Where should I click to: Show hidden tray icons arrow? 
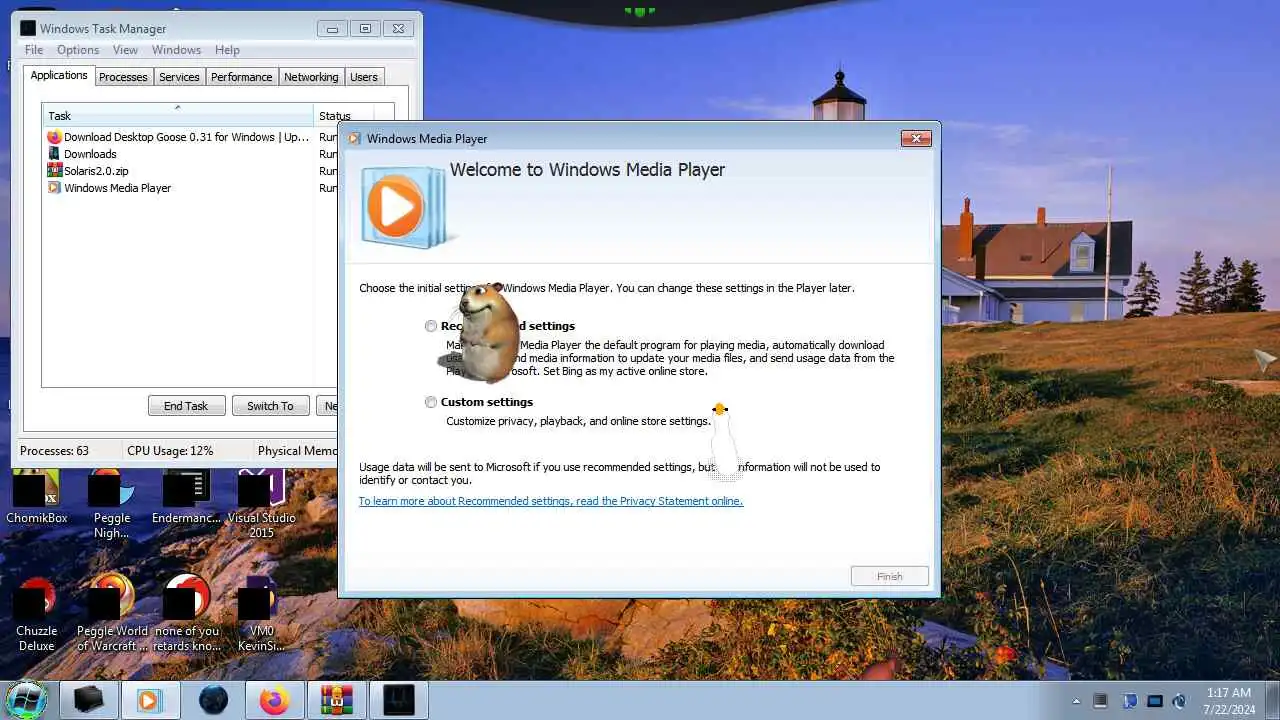pyautogui.click(x=1076, y=701)
